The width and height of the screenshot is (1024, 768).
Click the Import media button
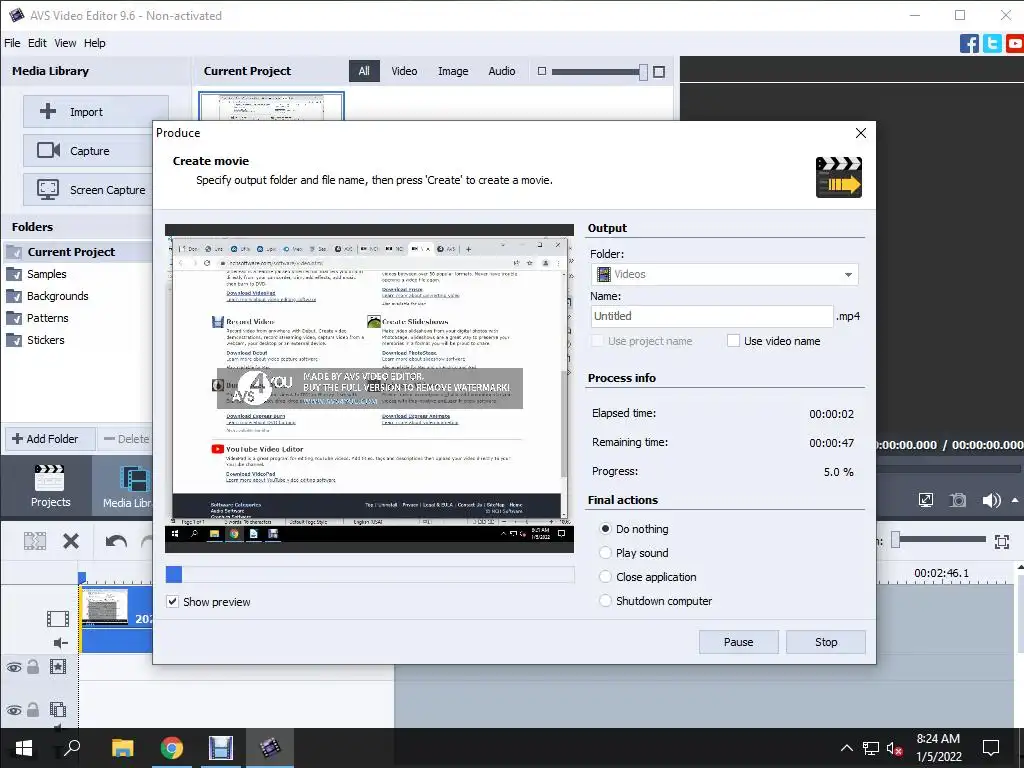point(95,112)
